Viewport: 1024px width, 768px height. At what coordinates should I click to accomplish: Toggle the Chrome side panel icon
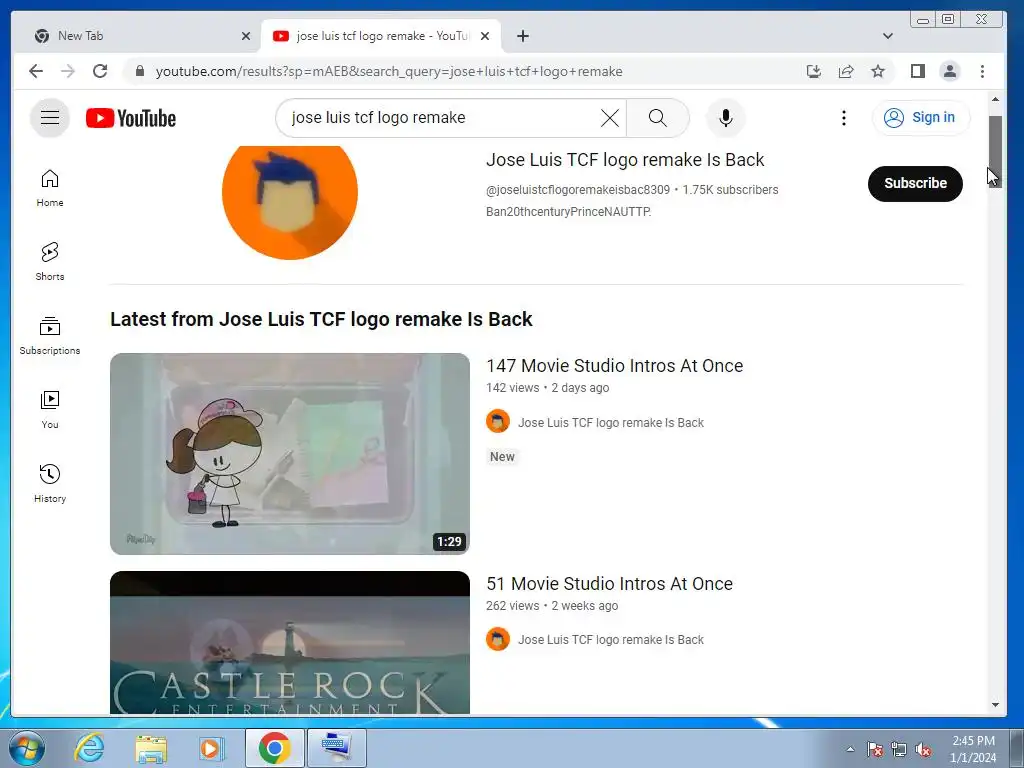(918, 71)
